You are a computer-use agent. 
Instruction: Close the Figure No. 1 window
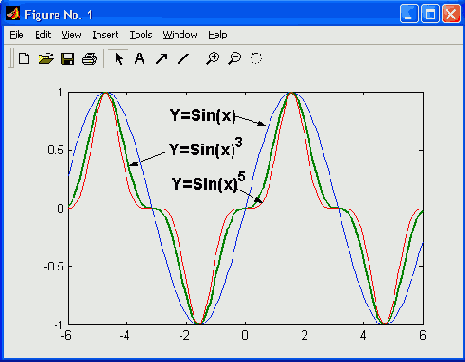click(x=451, y=14)
